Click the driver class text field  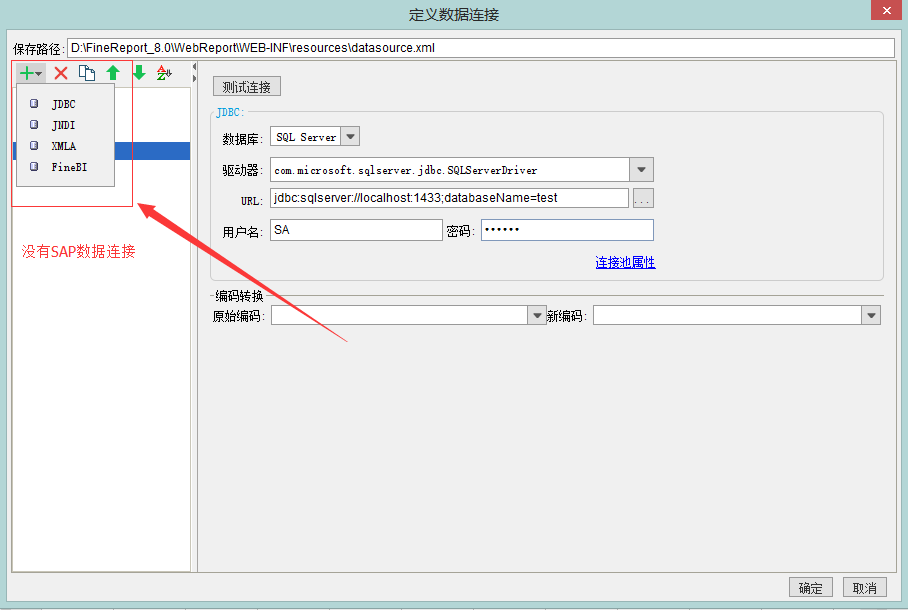(x=450, y=170)
